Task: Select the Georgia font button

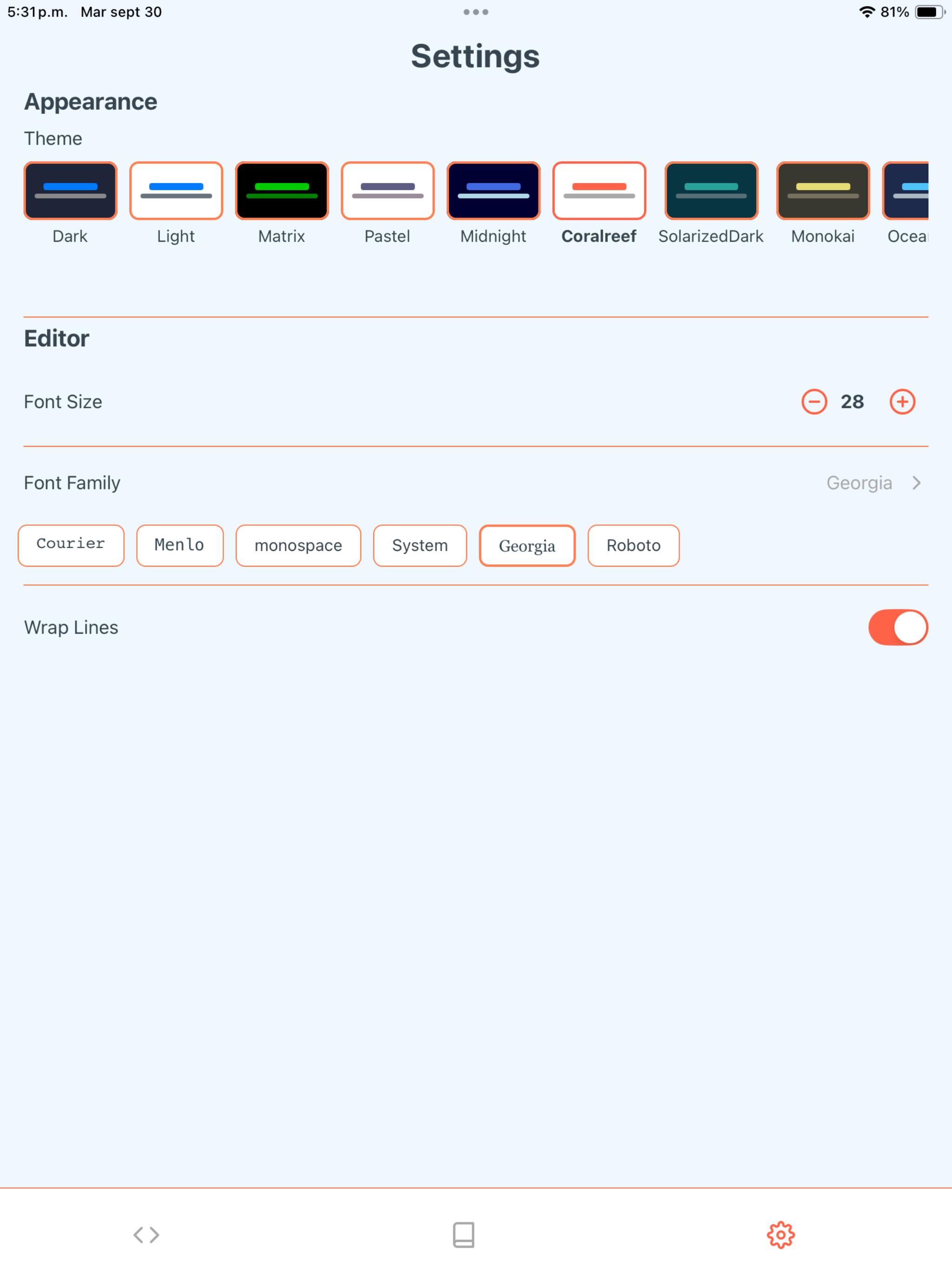Action: click(x=527, y=545)
